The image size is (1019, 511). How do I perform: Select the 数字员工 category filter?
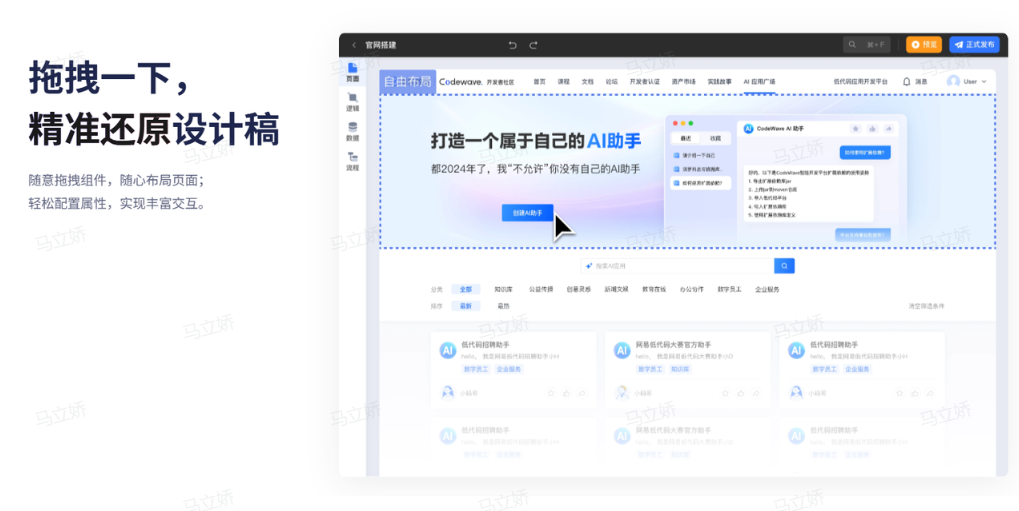click(729, 289)
